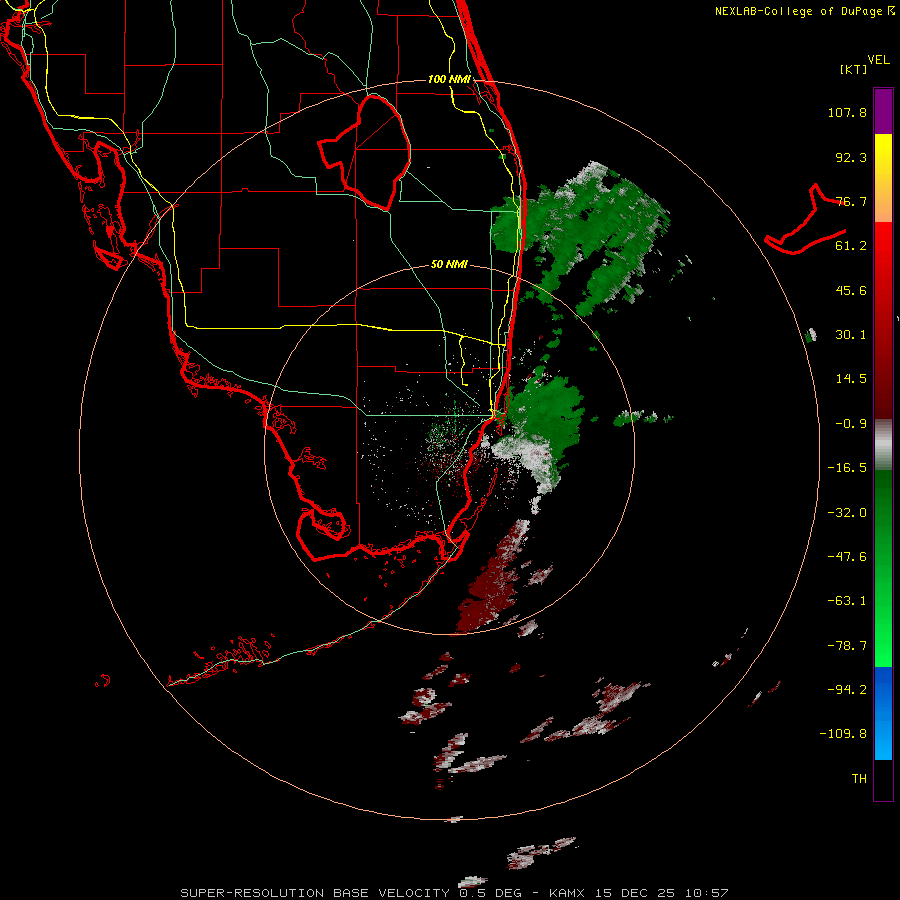Select the 61.2 velocity scale value
This screenshot has height=900, width=900.
[851, 246]
